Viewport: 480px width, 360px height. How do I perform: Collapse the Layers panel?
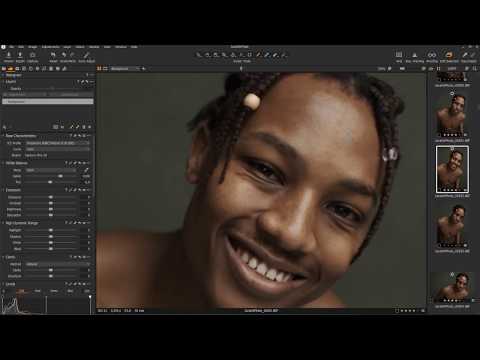3,82
